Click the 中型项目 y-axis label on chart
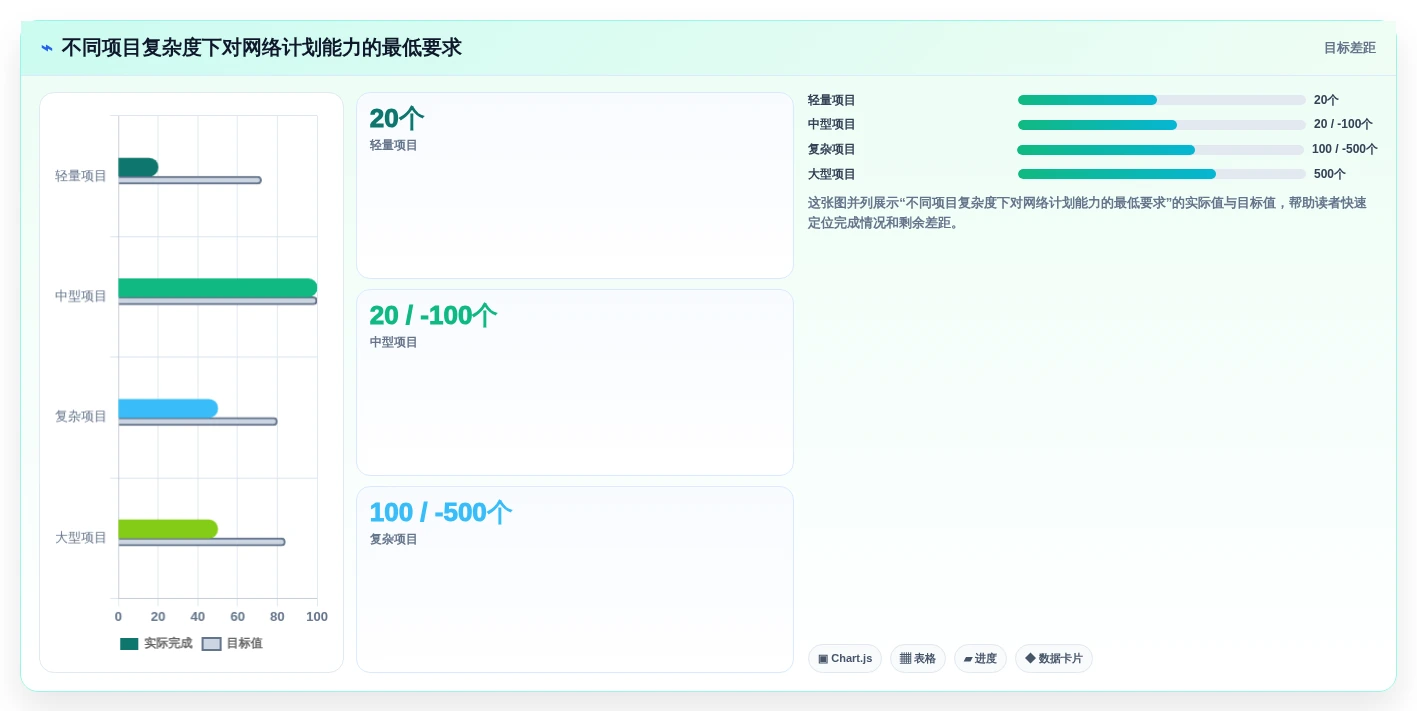The image size is (1417, 711). 81,296
